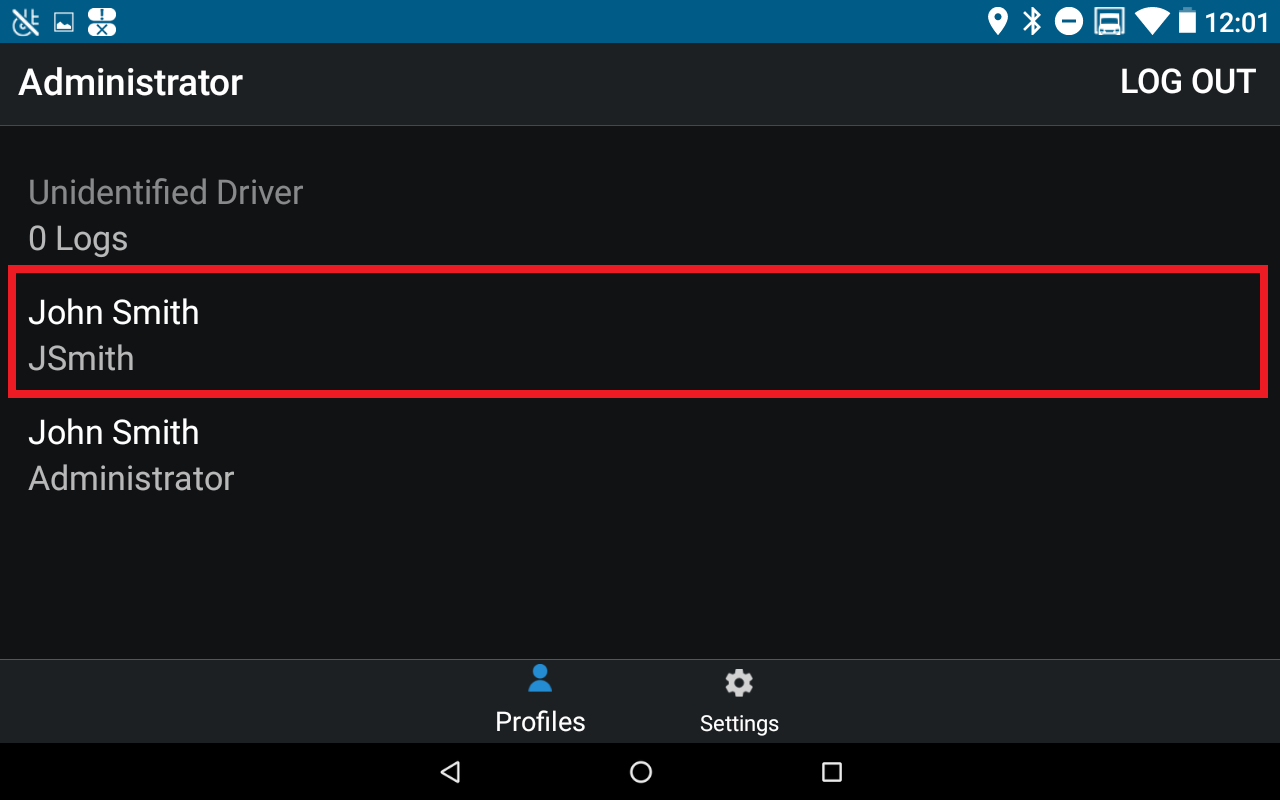This screenshot has height=800, width=1280.
Task: Open Unidentified Driver logs entry
Action: (x=640, y=215)
